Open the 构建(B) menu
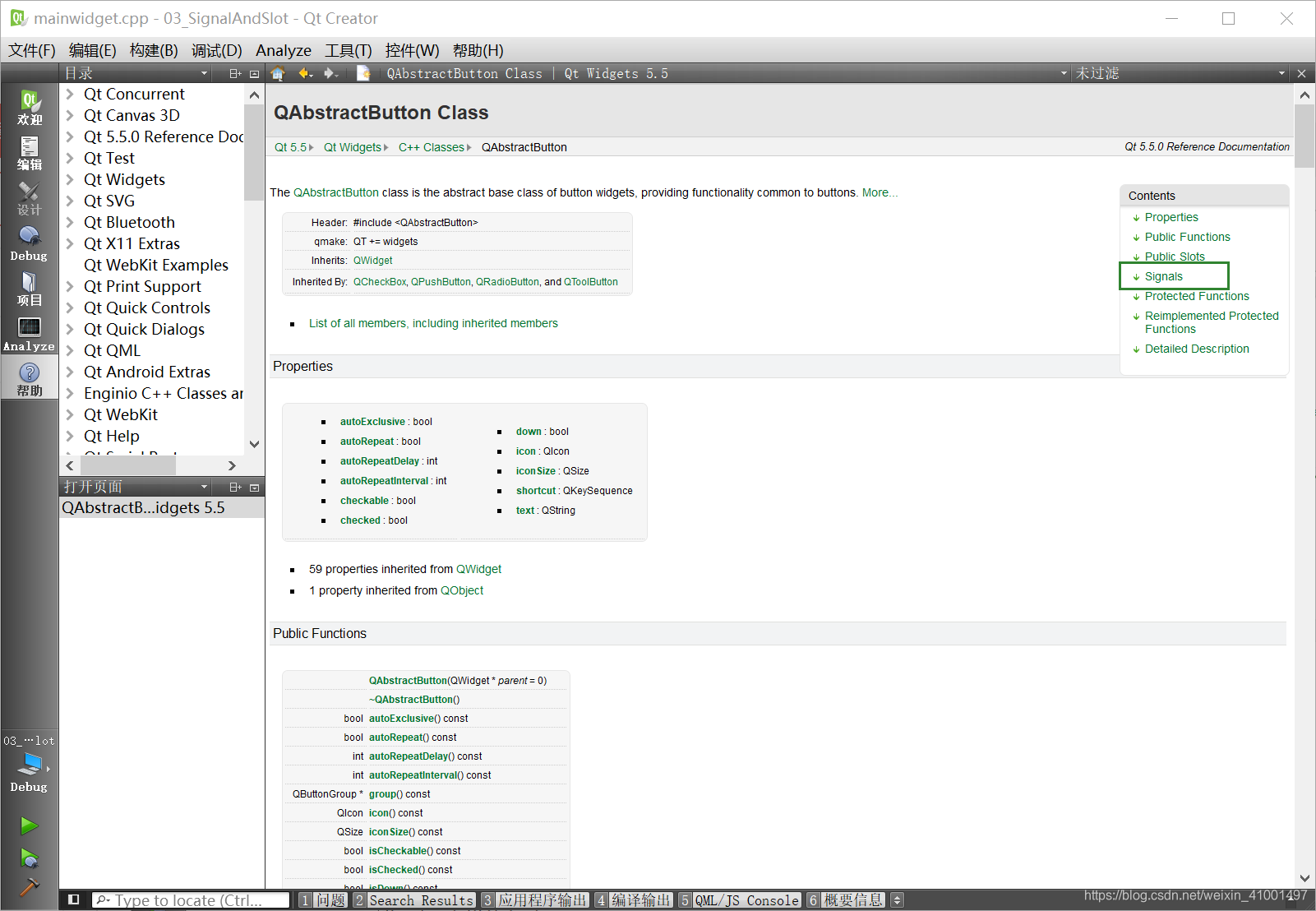Image resolution: width=1316 pixels, height=911 pixels. coord(154,50)
